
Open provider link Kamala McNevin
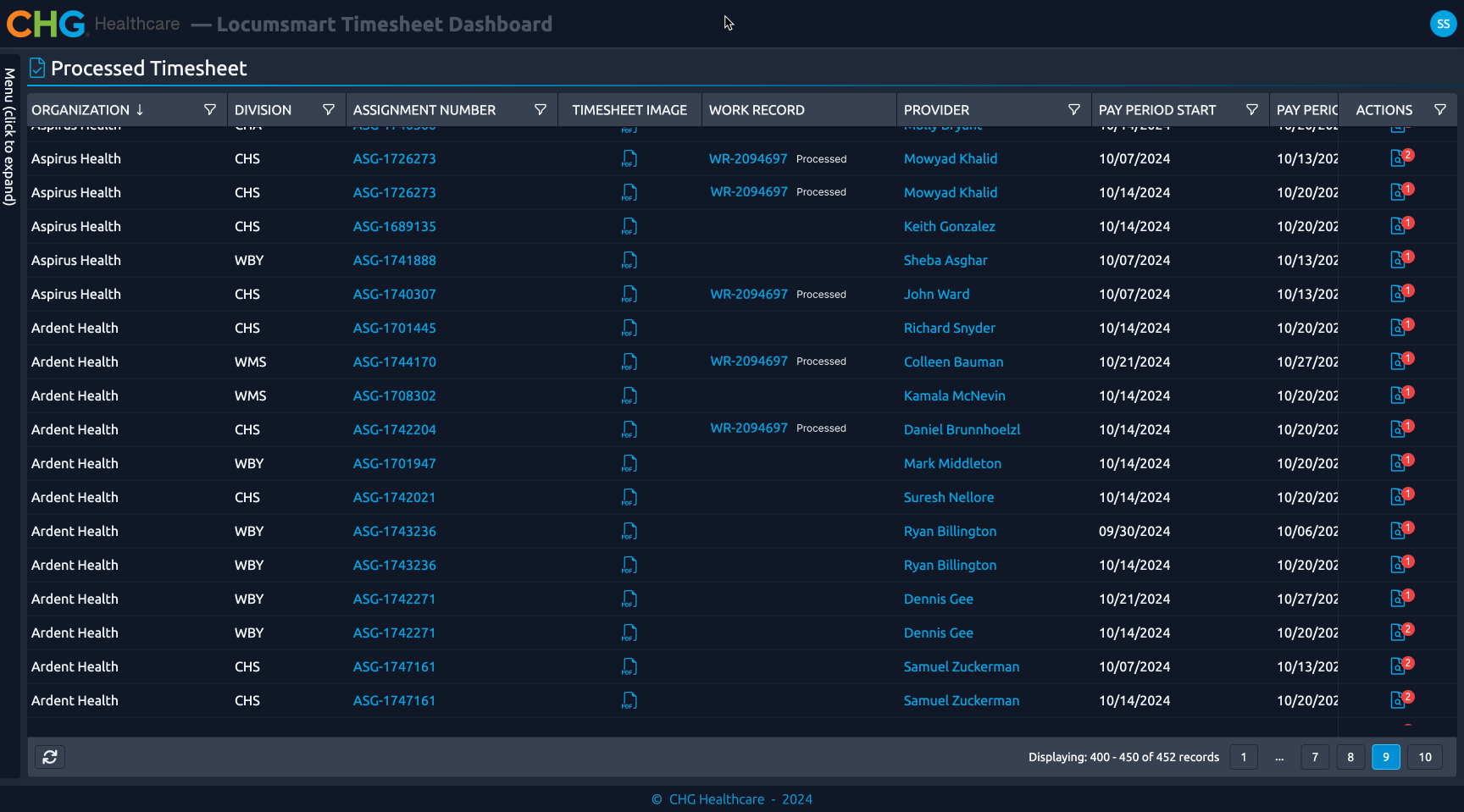(955, 396)
